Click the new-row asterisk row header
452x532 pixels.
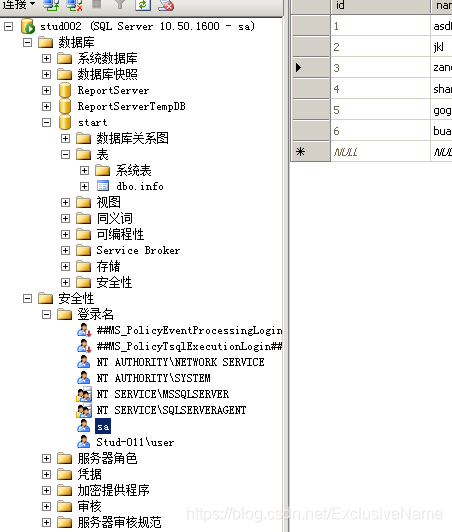pyautogui.click(x=310, y=152)
